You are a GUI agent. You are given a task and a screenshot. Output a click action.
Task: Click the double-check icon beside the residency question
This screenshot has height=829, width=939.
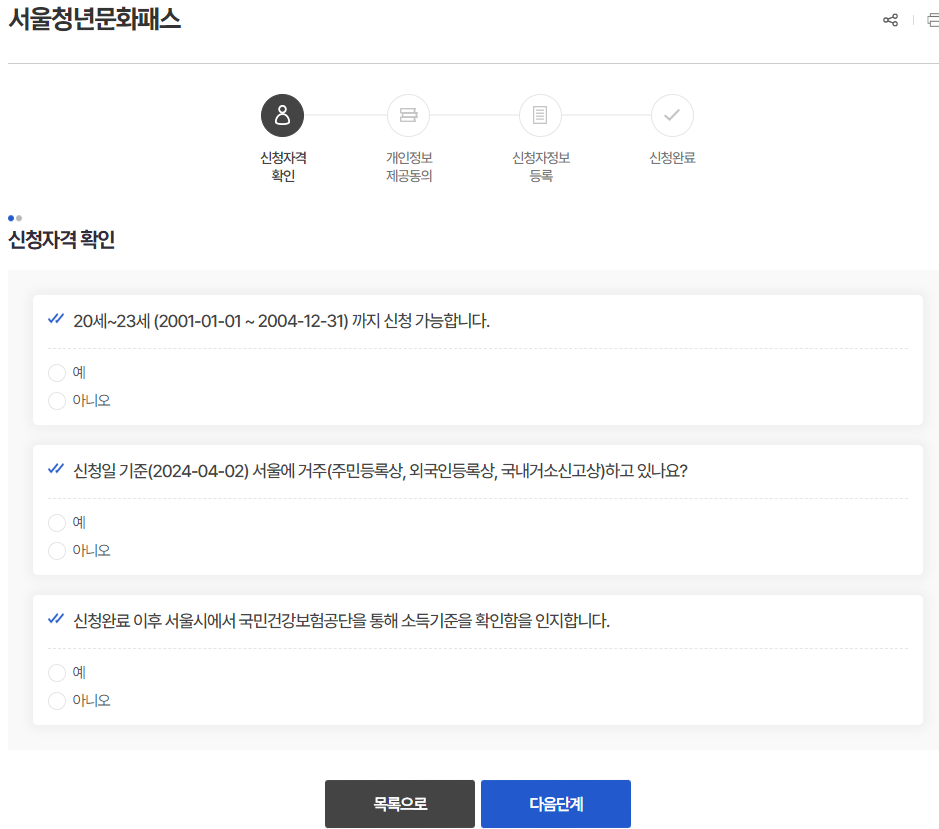(x=56, y=467)
